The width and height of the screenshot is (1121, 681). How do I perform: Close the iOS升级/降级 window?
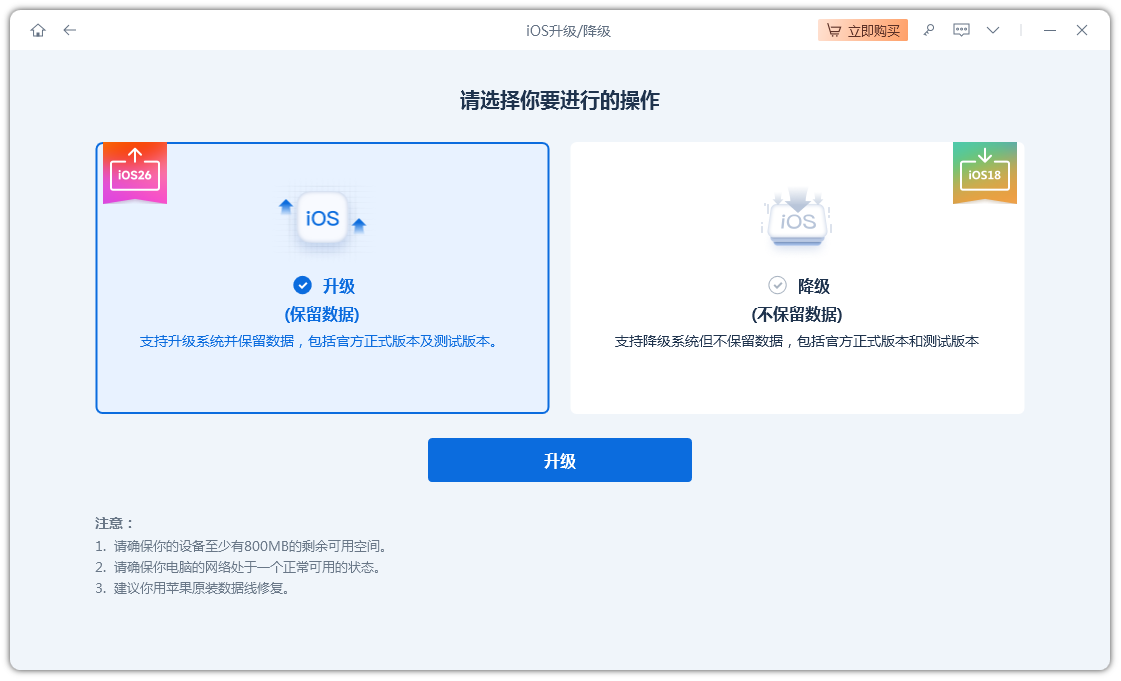1081,30
